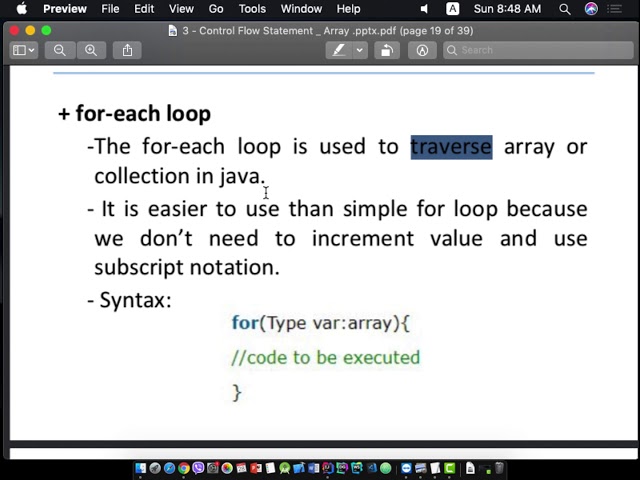The height and width of the screenshot is (480, 640).
Task: Close the Preview window with red button
Action: [14, 31]
